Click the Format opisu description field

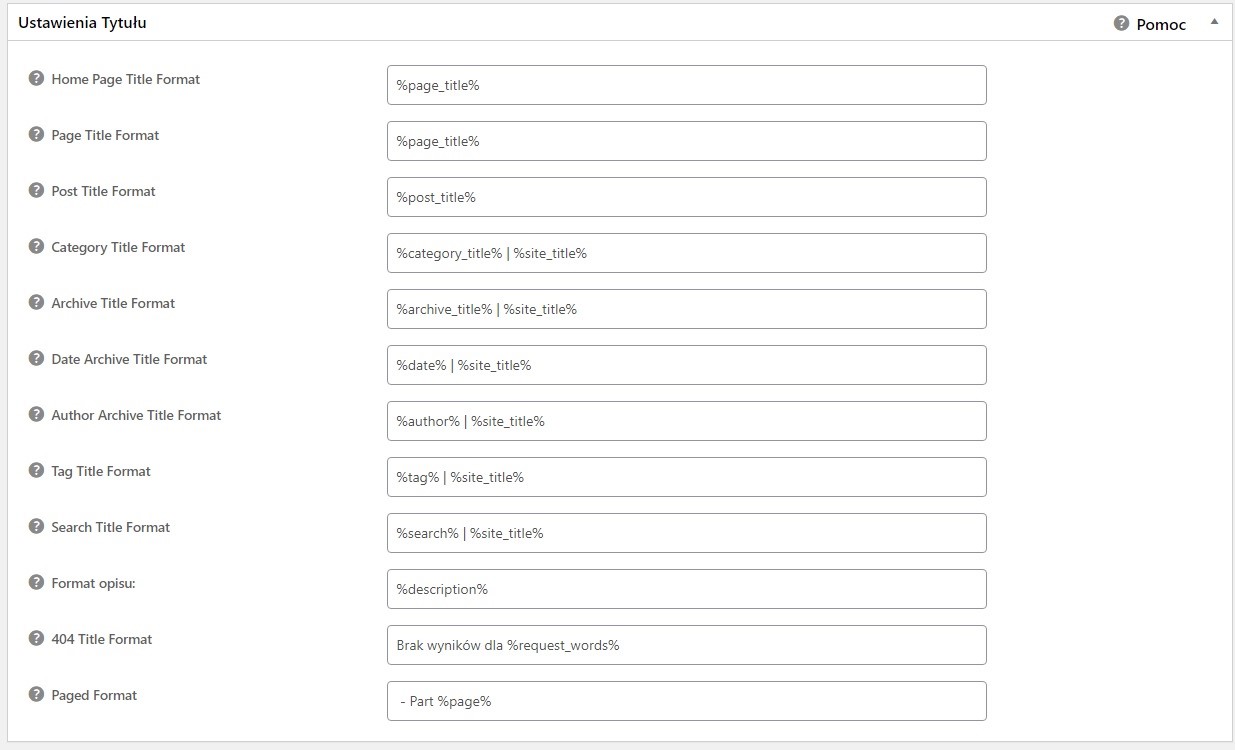(x=686, y=589)
